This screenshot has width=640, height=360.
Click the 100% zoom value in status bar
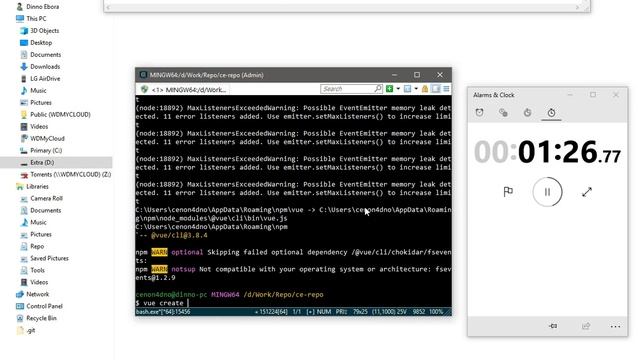tap(436, 311)
